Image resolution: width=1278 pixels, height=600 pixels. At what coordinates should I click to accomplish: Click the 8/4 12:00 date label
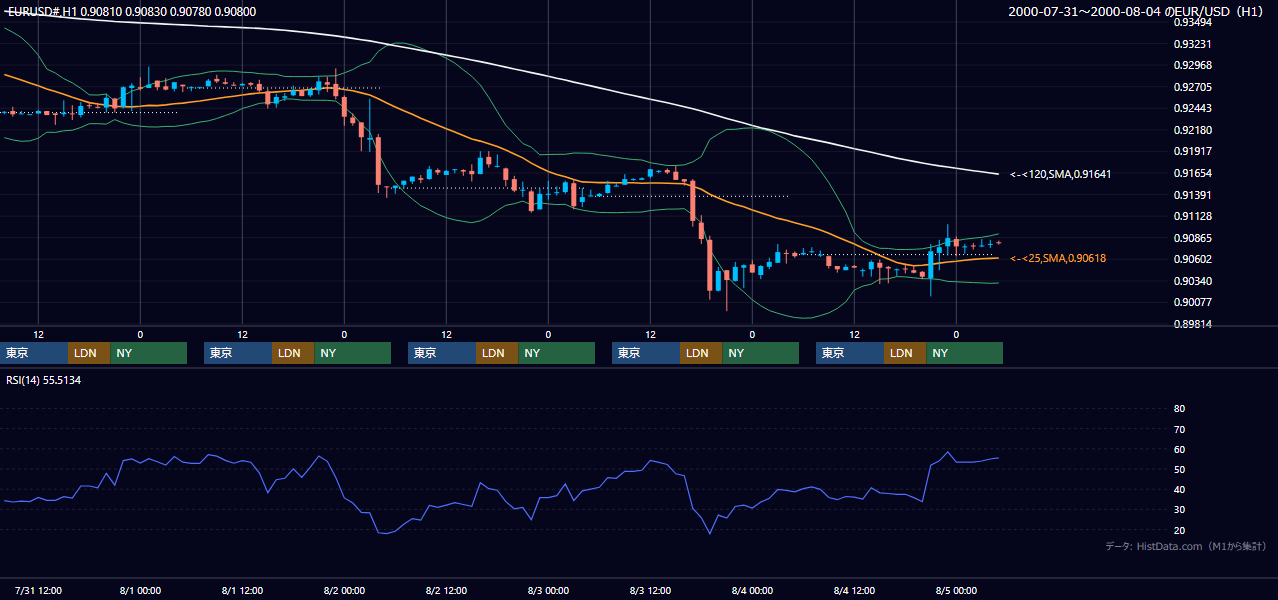point(854,590)
